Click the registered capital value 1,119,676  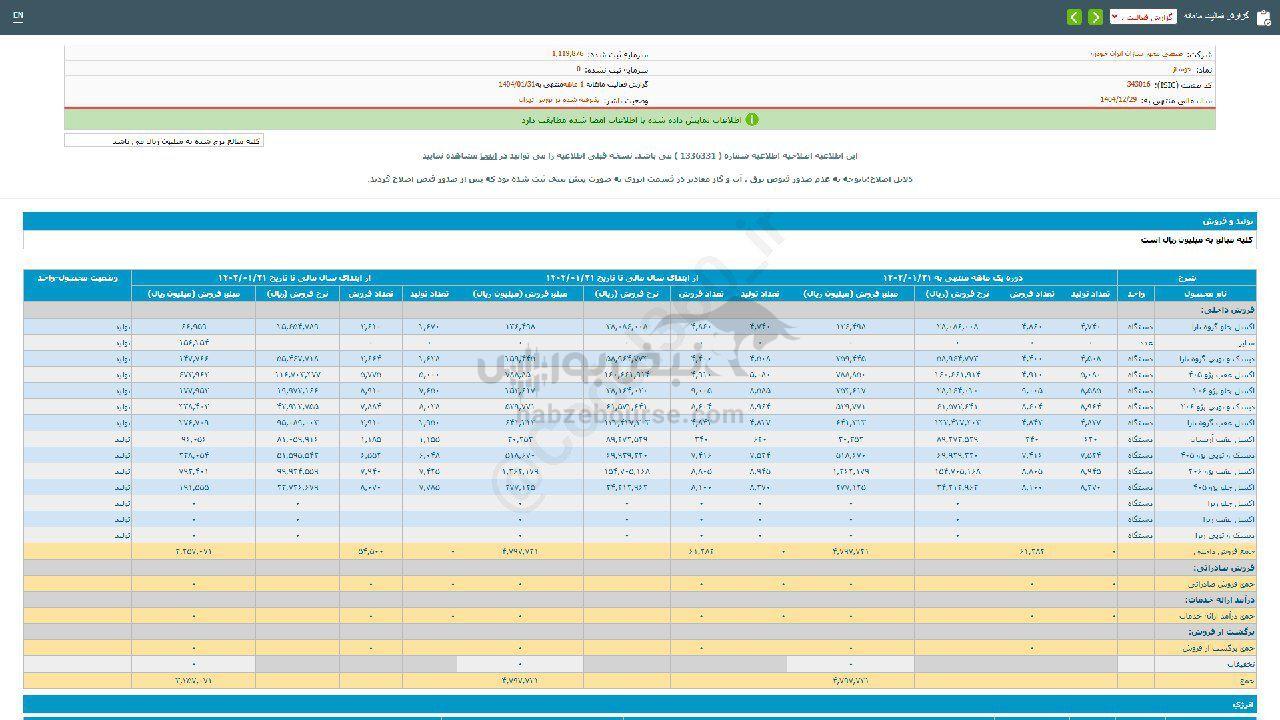567,54
